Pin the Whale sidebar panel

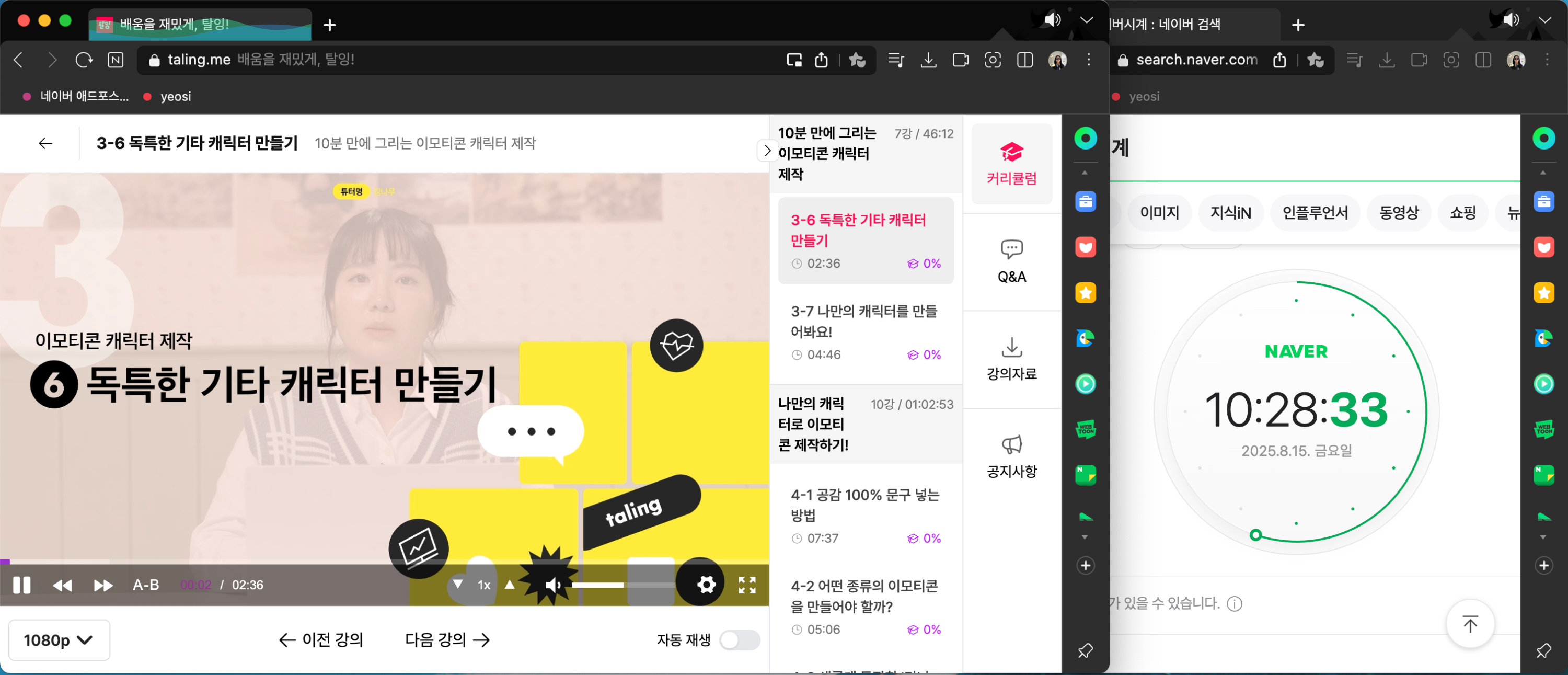click(x=1085, y=650)
